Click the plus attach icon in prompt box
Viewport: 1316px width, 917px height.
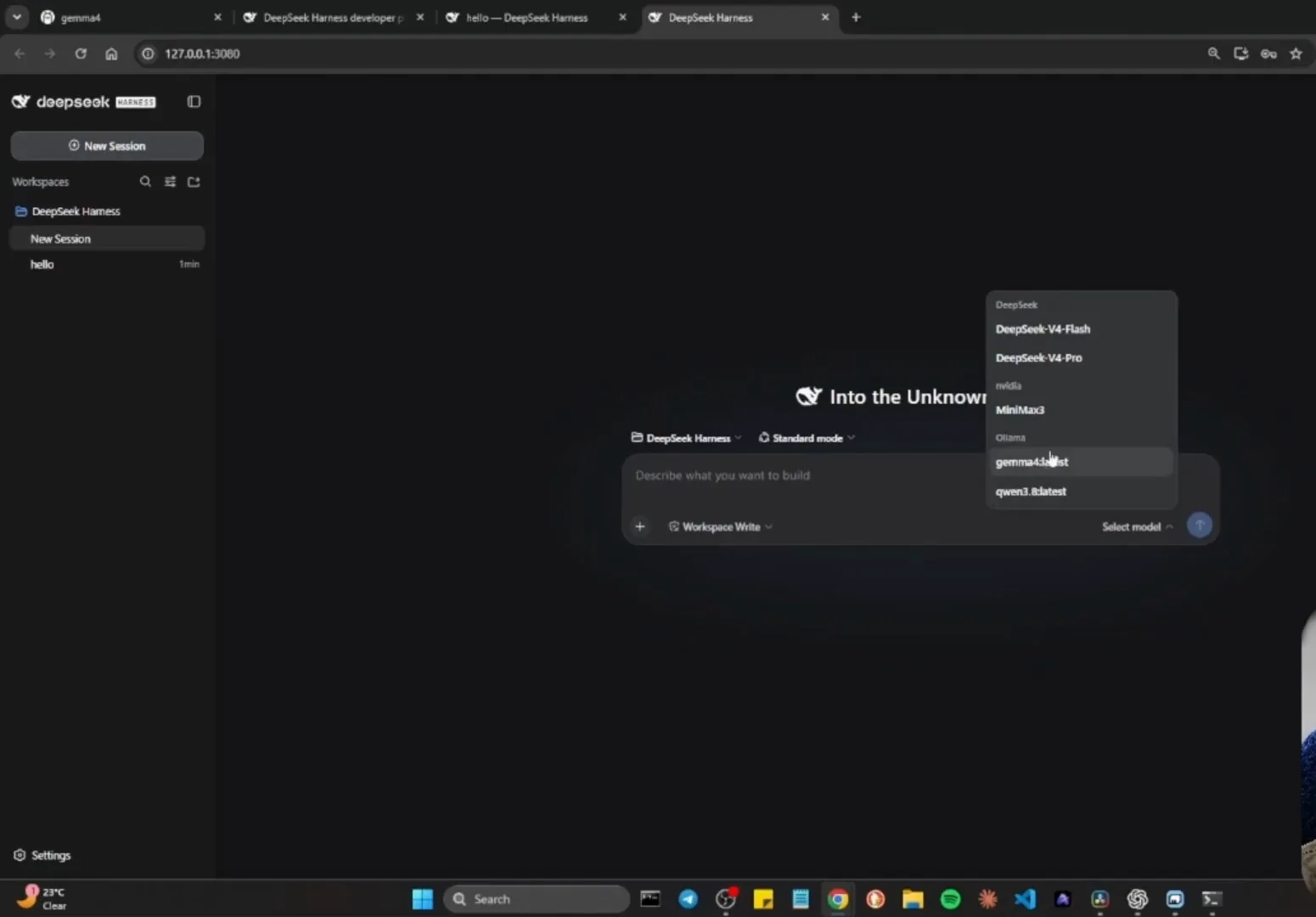[x=640, y=526]
